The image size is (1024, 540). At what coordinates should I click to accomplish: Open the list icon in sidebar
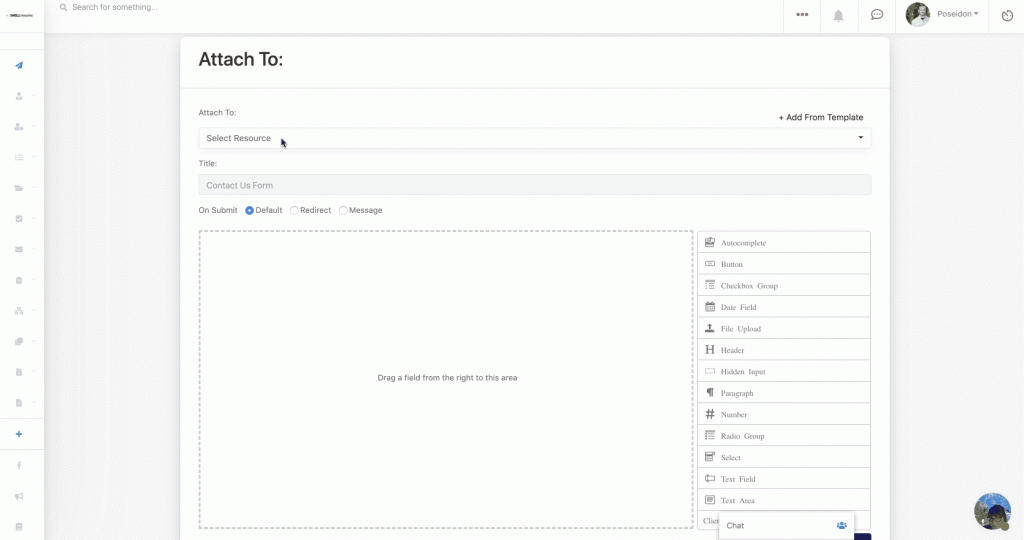click(x=19, y=157)
